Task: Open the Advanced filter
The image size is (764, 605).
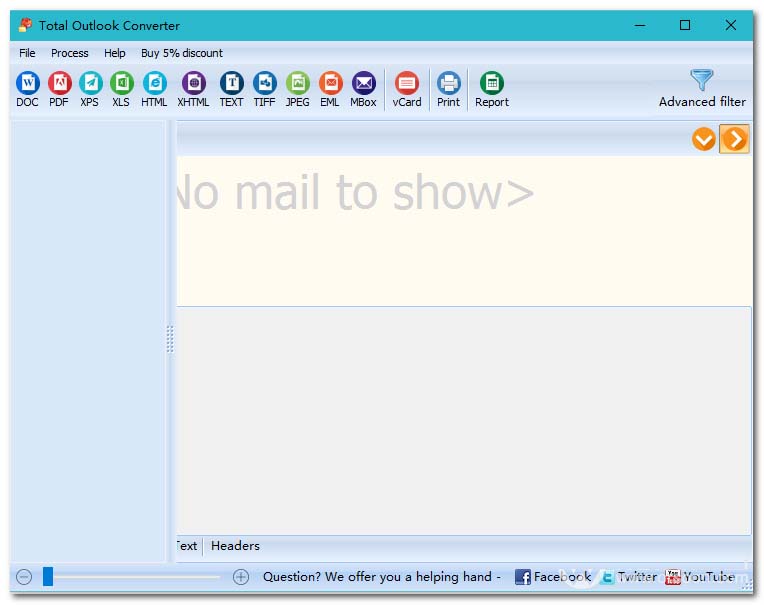Action: click(702, 88)
